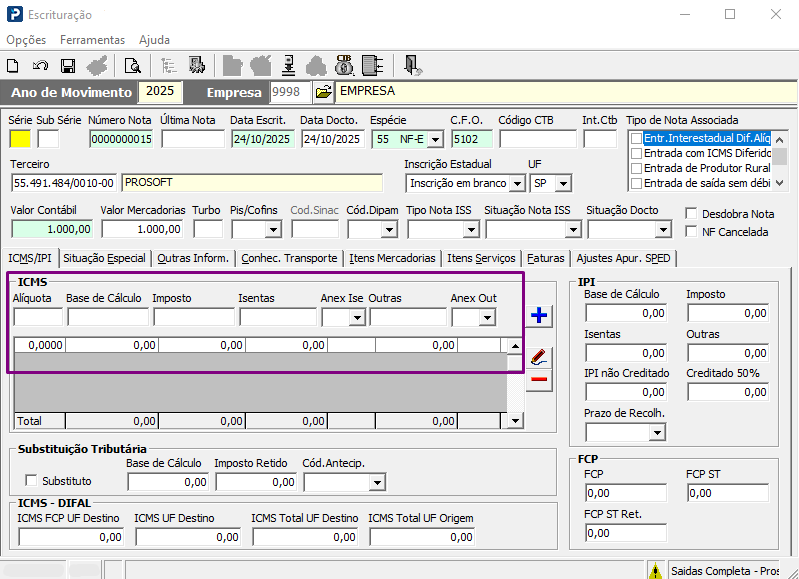Enable the Substituto checkbox

(x=30, y=481)
